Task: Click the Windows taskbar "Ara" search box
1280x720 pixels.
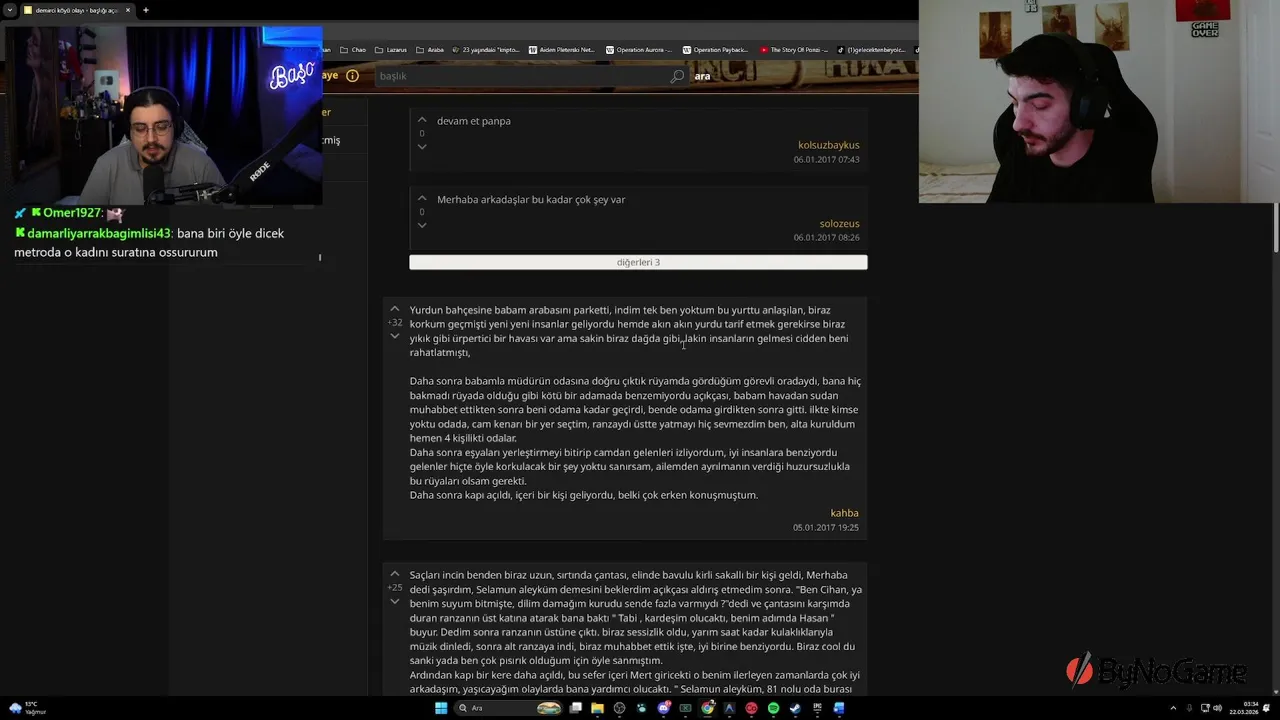Action: click(x=508, y=708)
